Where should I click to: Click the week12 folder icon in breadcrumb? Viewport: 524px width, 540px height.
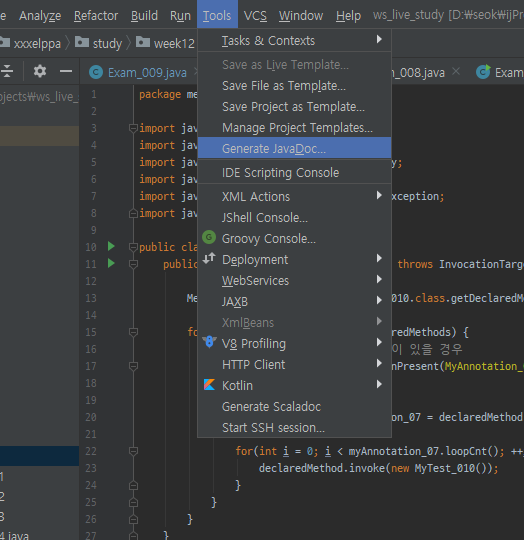(143, 42)
